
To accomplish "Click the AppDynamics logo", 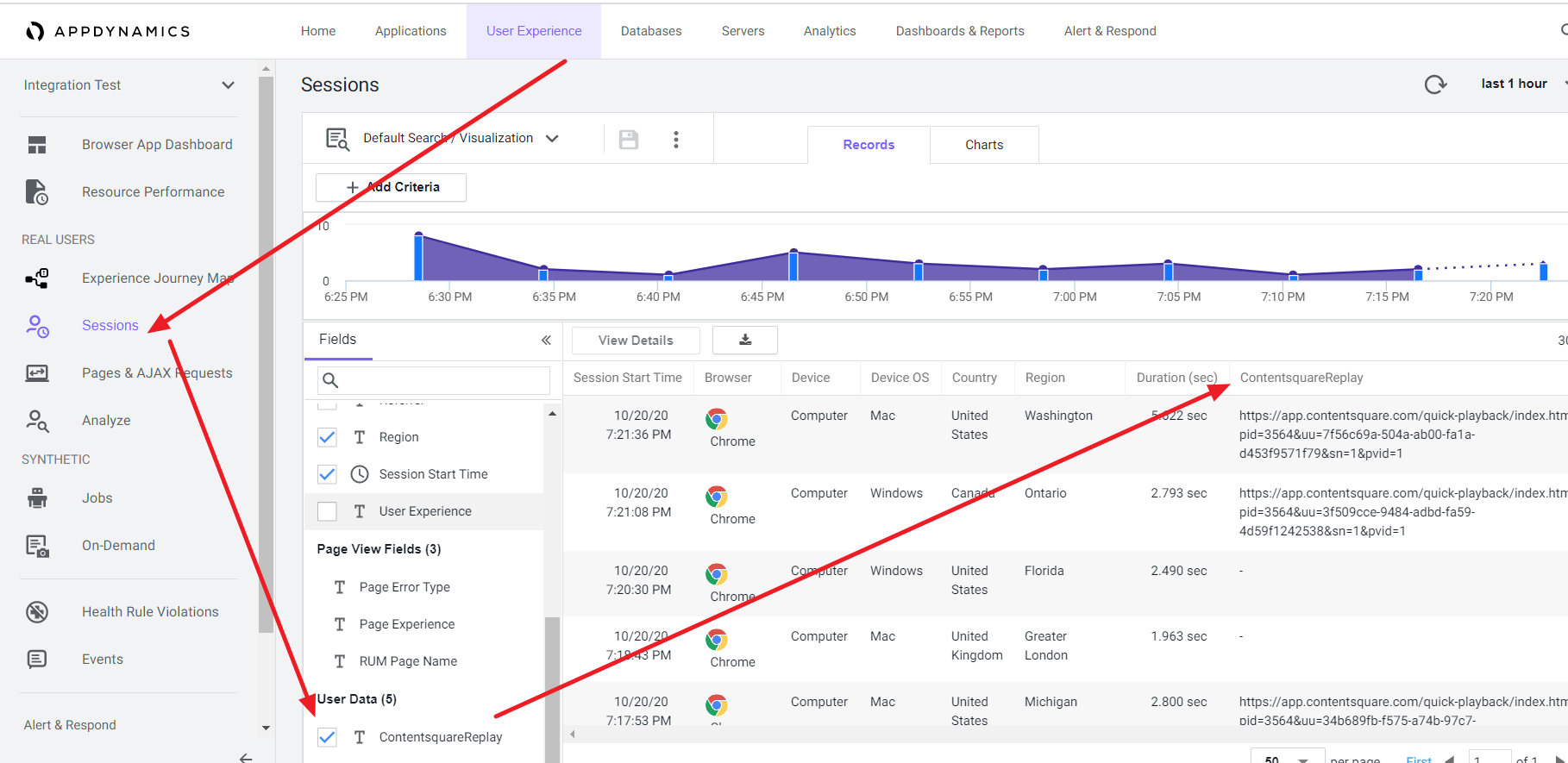I will (x=107, y=31).
